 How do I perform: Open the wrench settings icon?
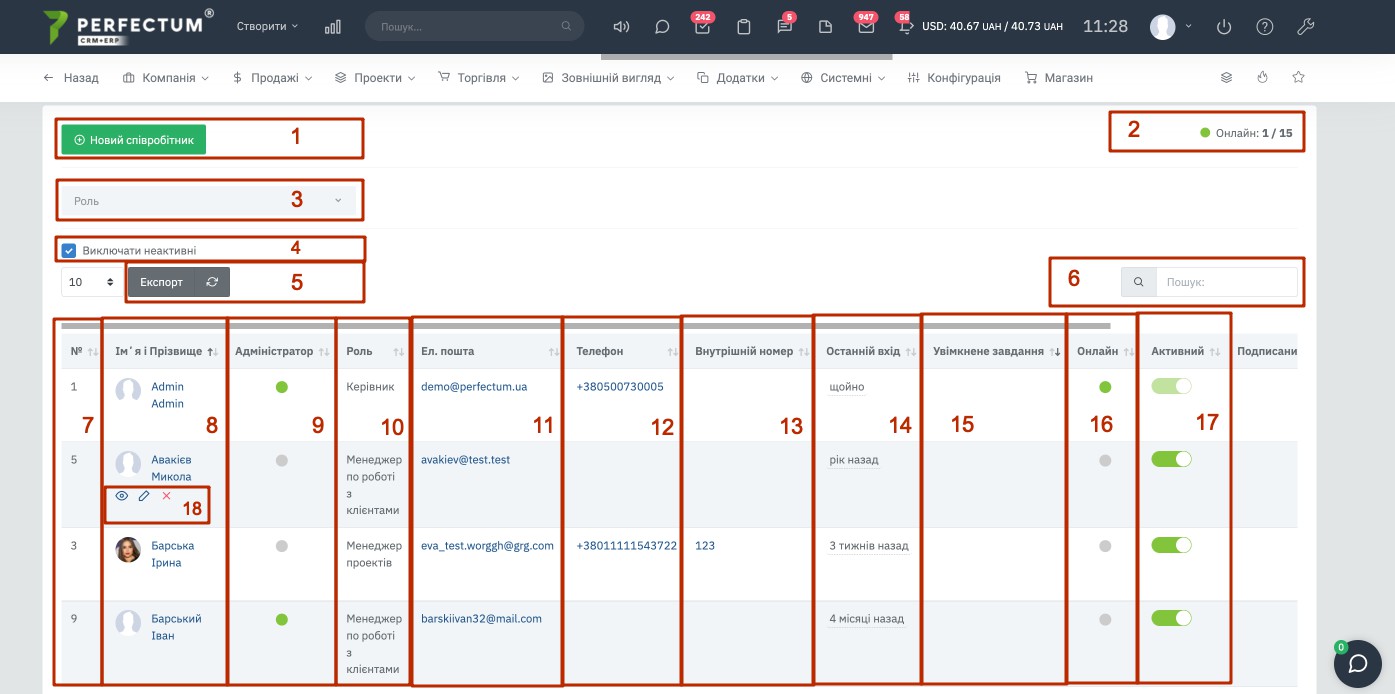click(1305, 27)
